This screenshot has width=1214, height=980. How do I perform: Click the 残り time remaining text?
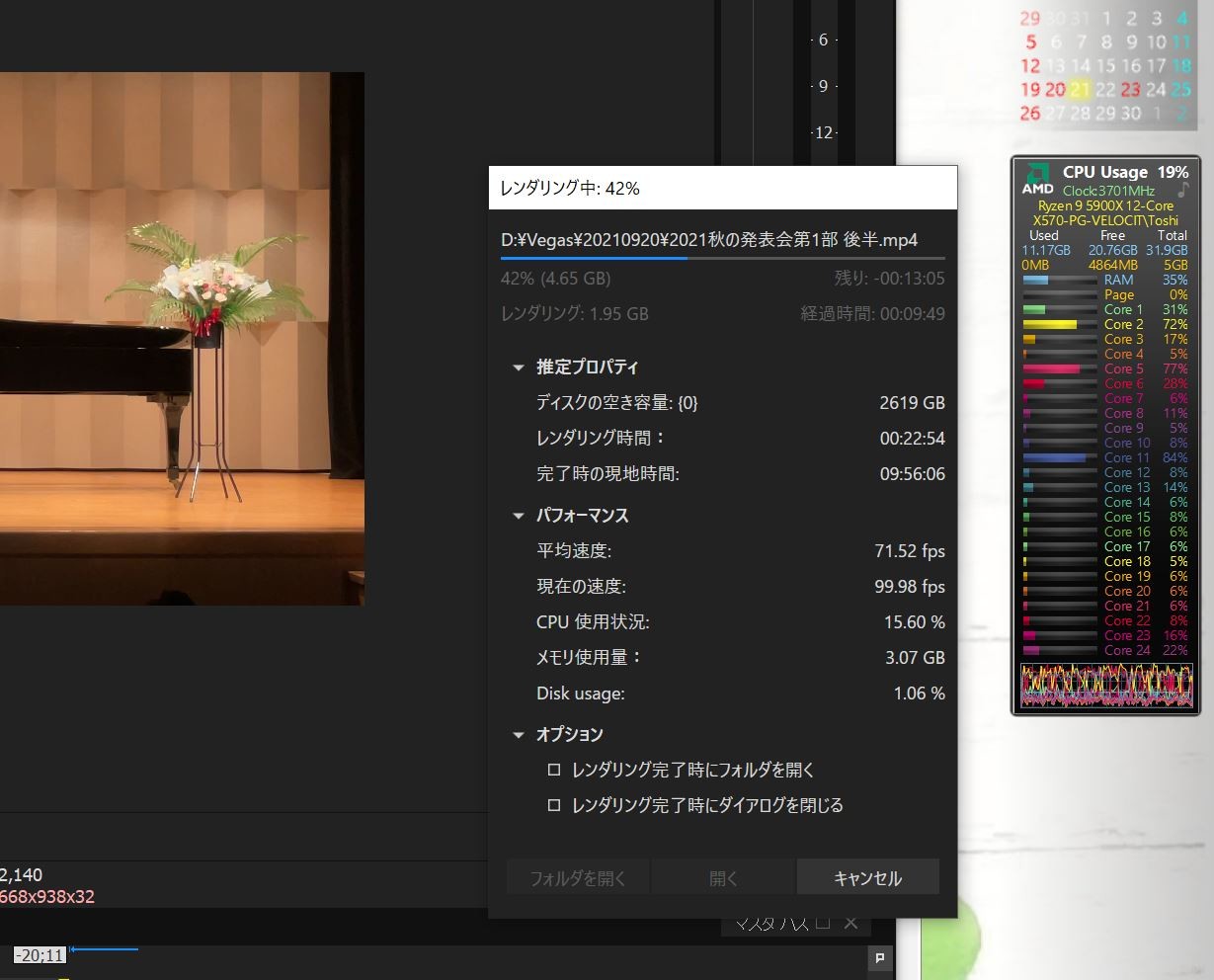[889, 279]
